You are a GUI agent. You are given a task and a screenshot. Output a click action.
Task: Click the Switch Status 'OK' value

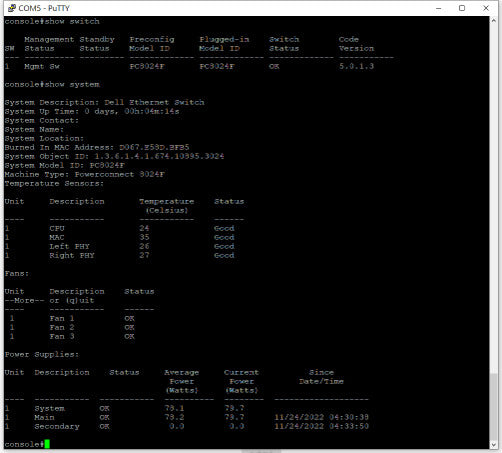coord(274,66)
